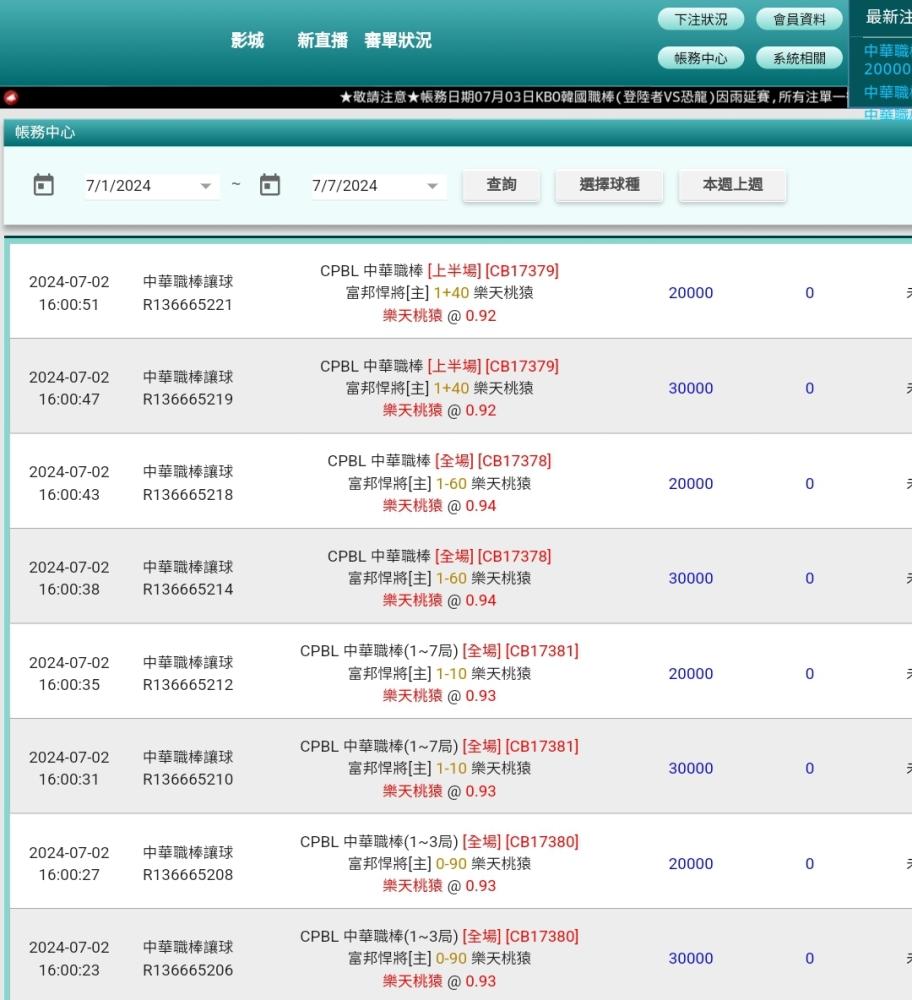Click the 系統相關 button

[799, 58]
